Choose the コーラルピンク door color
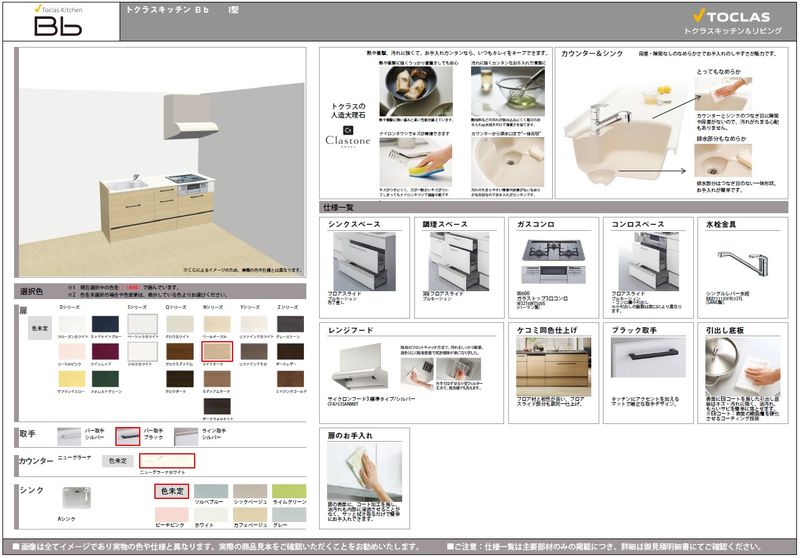Screen dimensions: 800x558 pyautogui.click(x=72, y=351)
